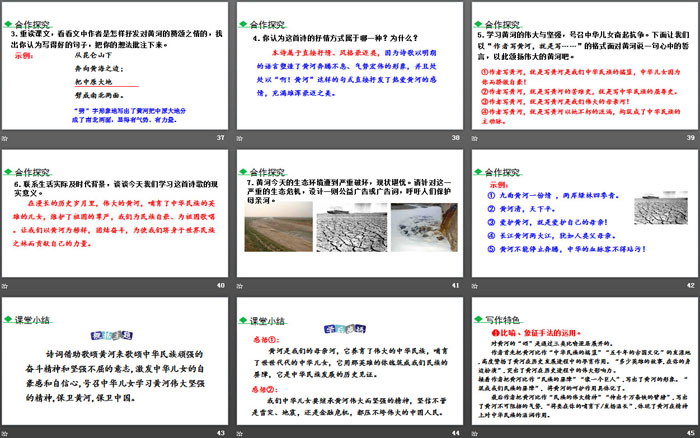Select slide 44 thumbnail with 感悟 paragraphs
This screenshot has height=438, width=700.
[350, 361]
